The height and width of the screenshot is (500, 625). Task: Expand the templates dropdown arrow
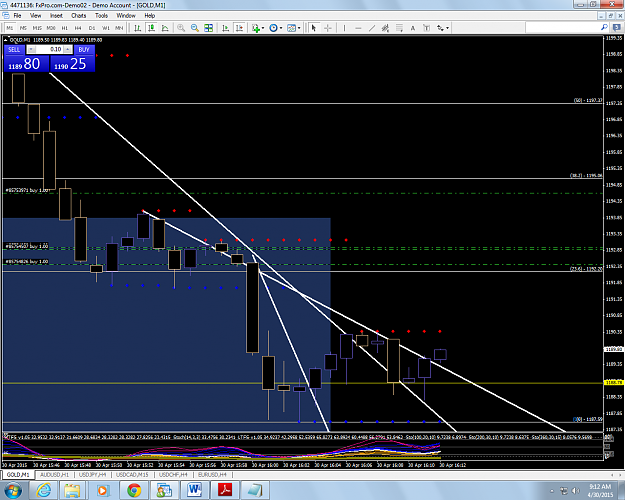[299, 28]
